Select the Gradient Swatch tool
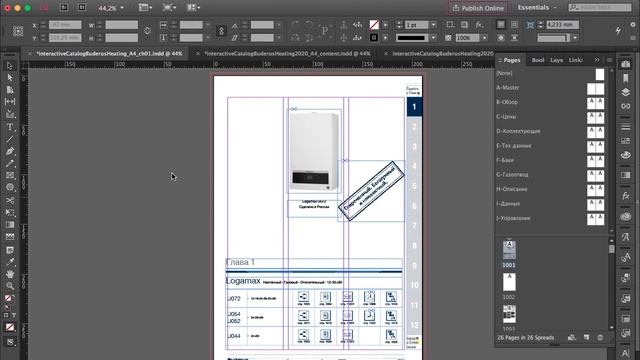The image size is (640, 360). [x=10, y=224]
